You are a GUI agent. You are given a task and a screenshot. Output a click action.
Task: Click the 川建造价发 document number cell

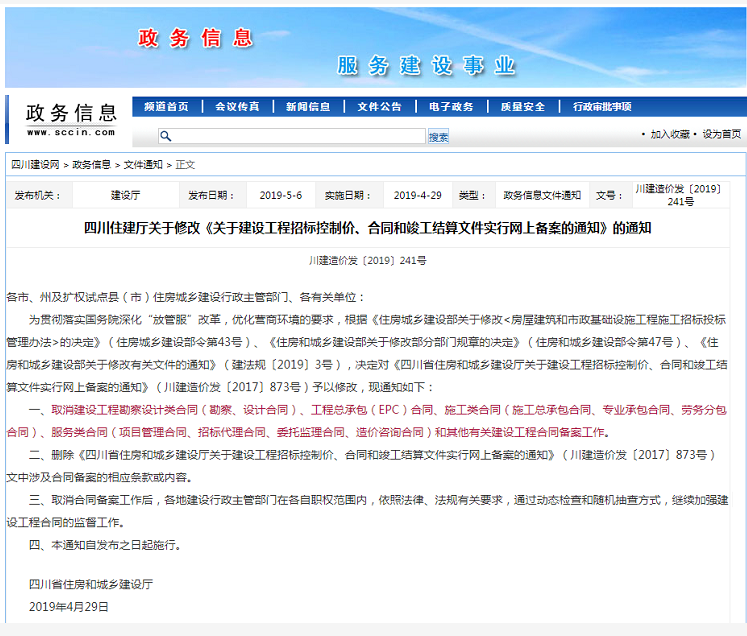pyautogui.click(x=680, y=195)
